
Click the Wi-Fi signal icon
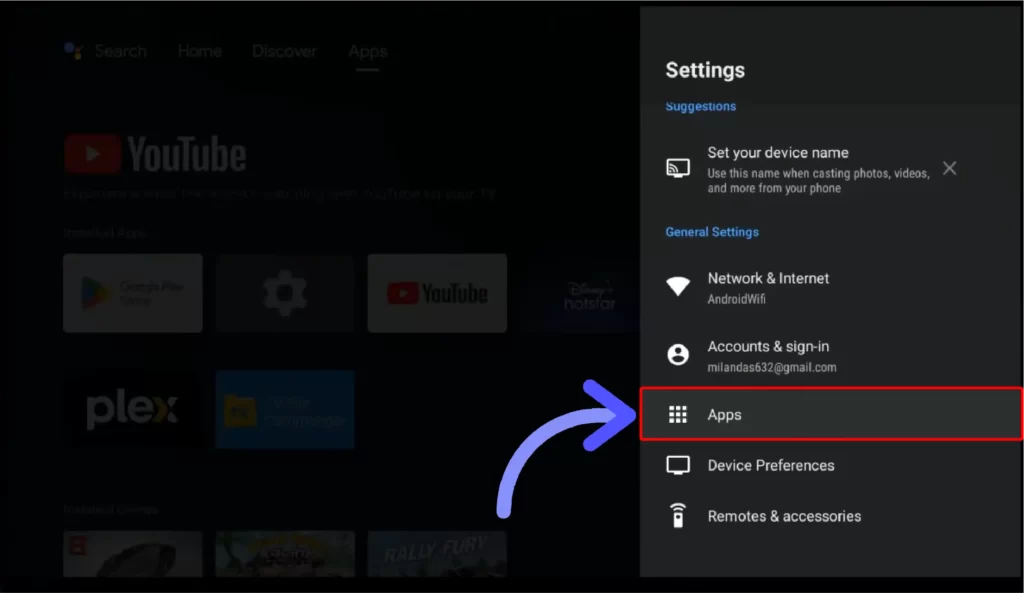pos(678,286)
